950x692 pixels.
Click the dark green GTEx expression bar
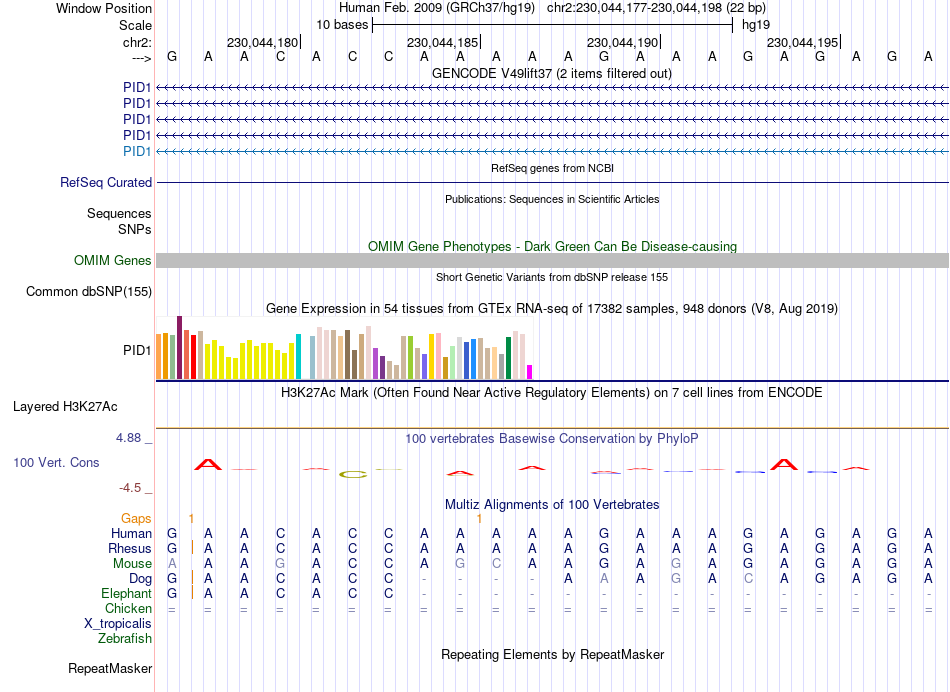click(508, 358)
